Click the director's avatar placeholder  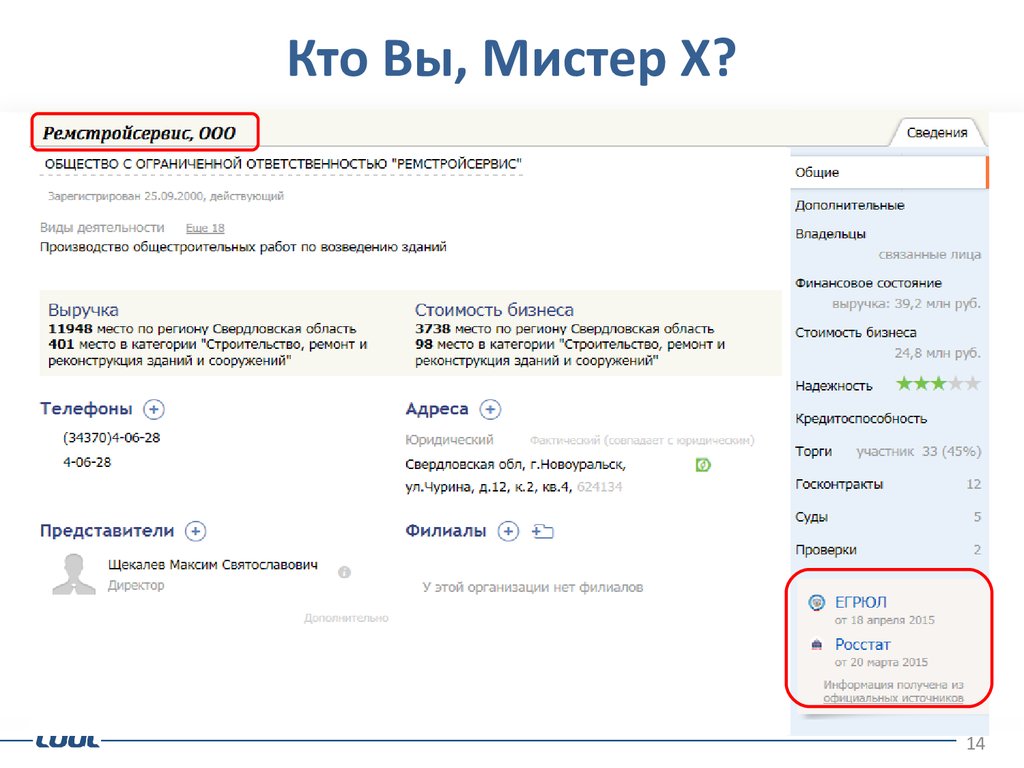(74, 573)
